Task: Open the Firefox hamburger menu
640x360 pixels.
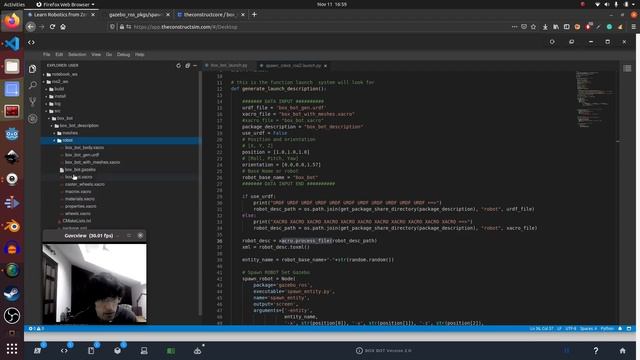Action: [x=633, y=27]
